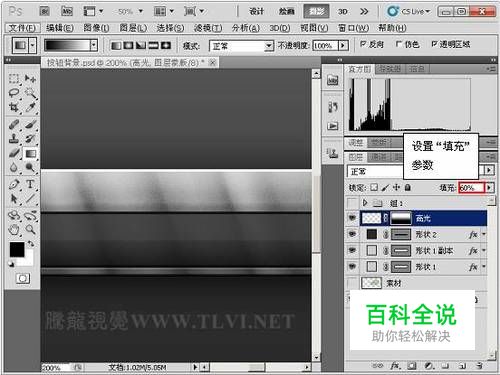This screenshot has height=375, width=500.
Task: Select the Healing Brush tool
Action: pyautogui.click(x=14, y=125)
